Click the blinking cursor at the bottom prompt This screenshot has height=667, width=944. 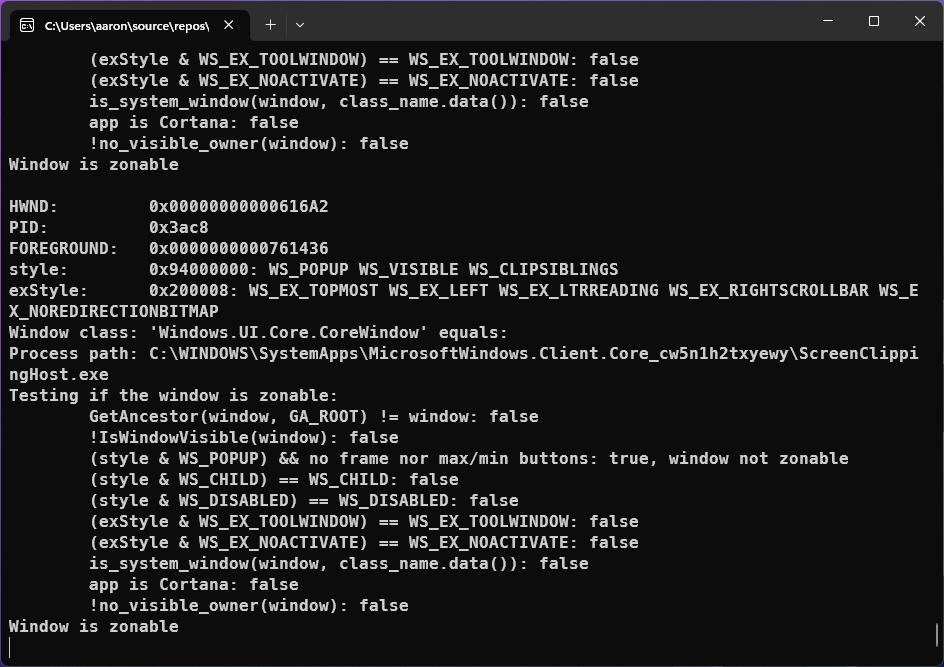(x=12, y=647)
